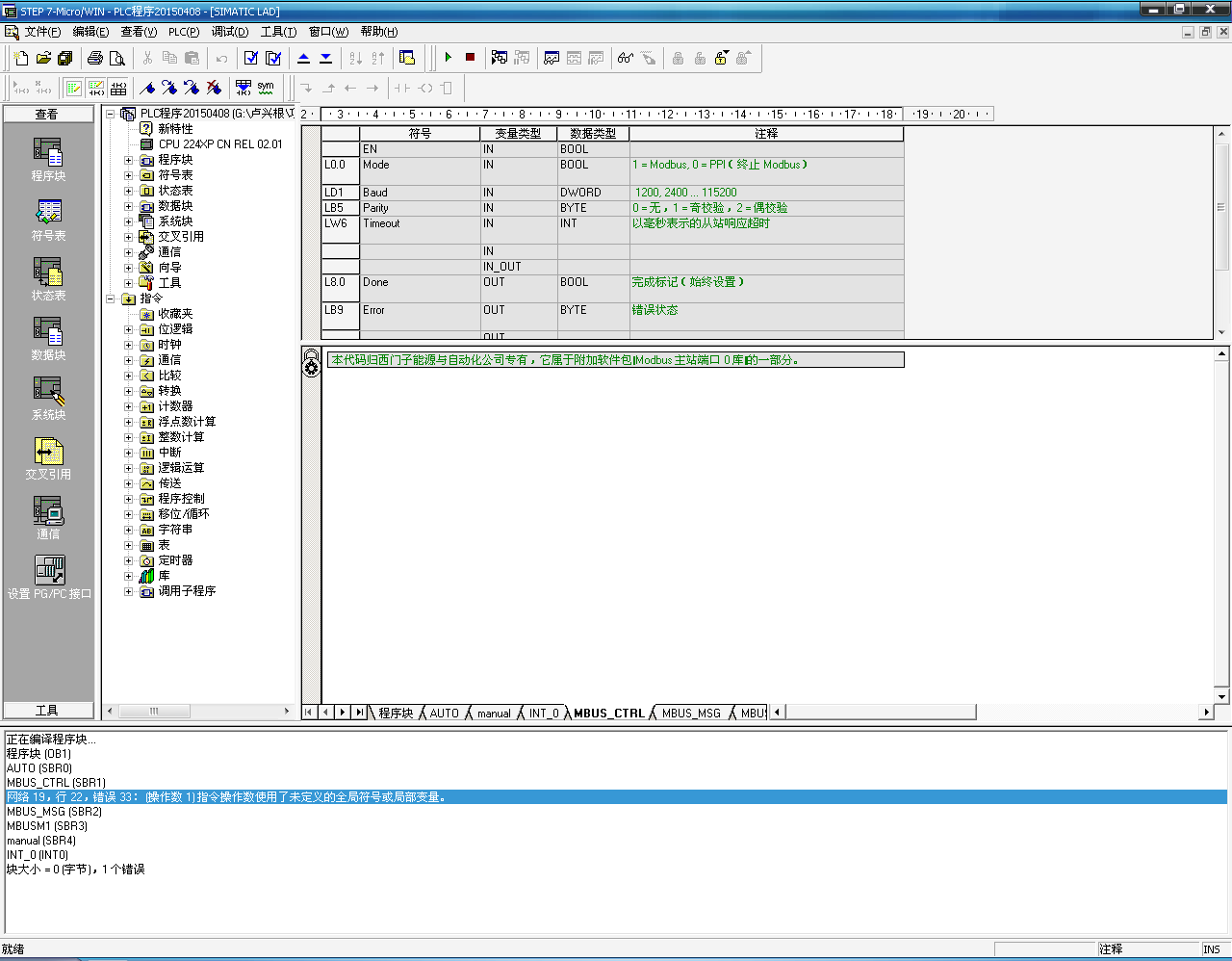
Task: Select the 向导 tree item
Action: point(169,268)
